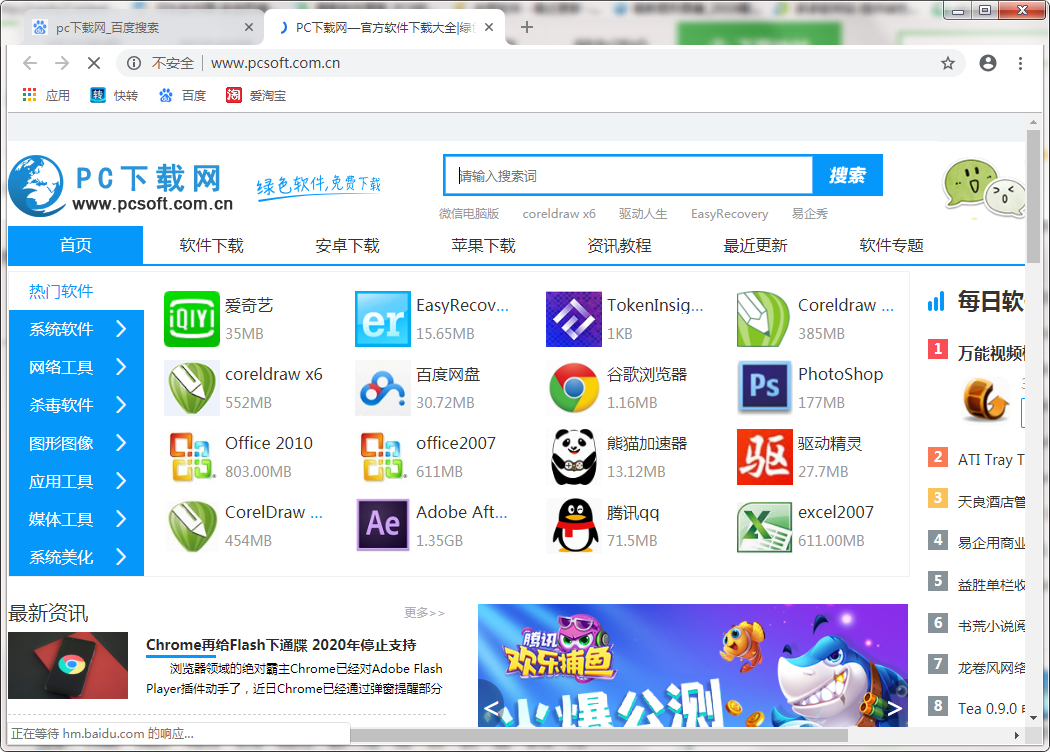Viewport: 1050px width, 752px height.
Task: Click the EasyRecovery hot search link
Action: pos(729,214)
